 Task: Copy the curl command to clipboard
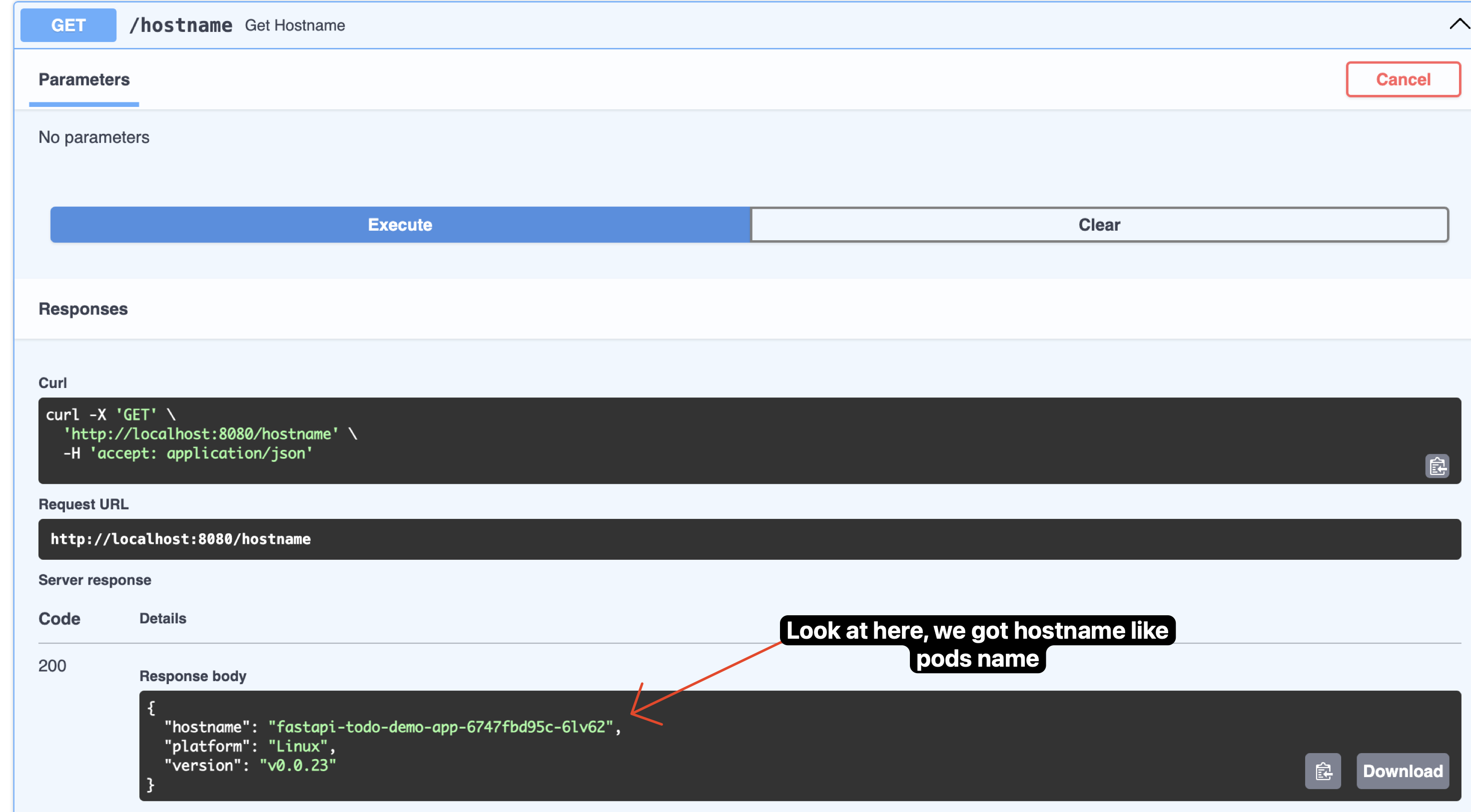[1437, 466]
